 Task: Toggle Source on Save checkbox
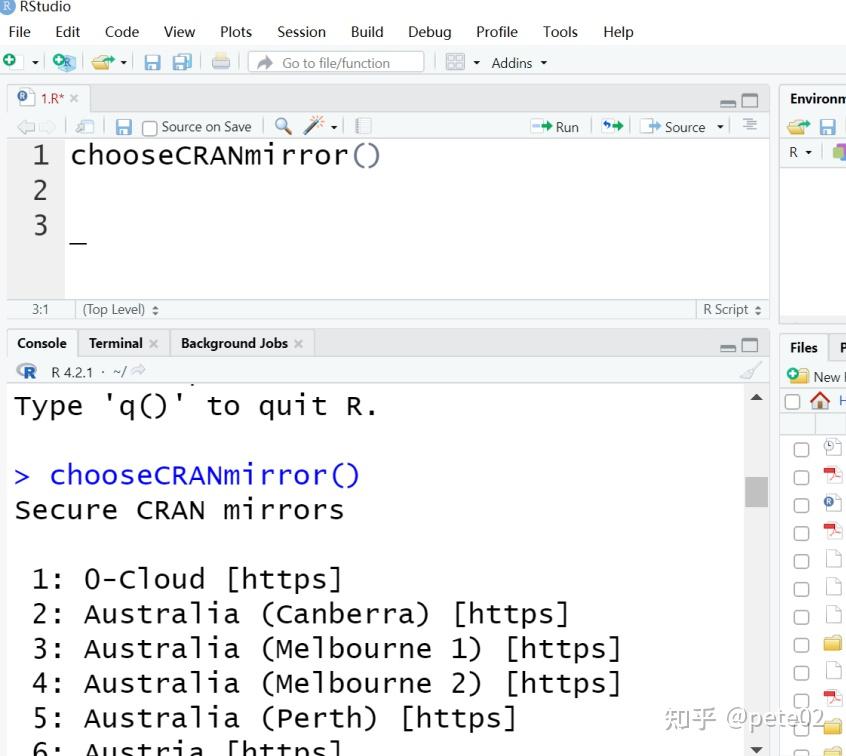pyautogui.click(x=149, y=128)
